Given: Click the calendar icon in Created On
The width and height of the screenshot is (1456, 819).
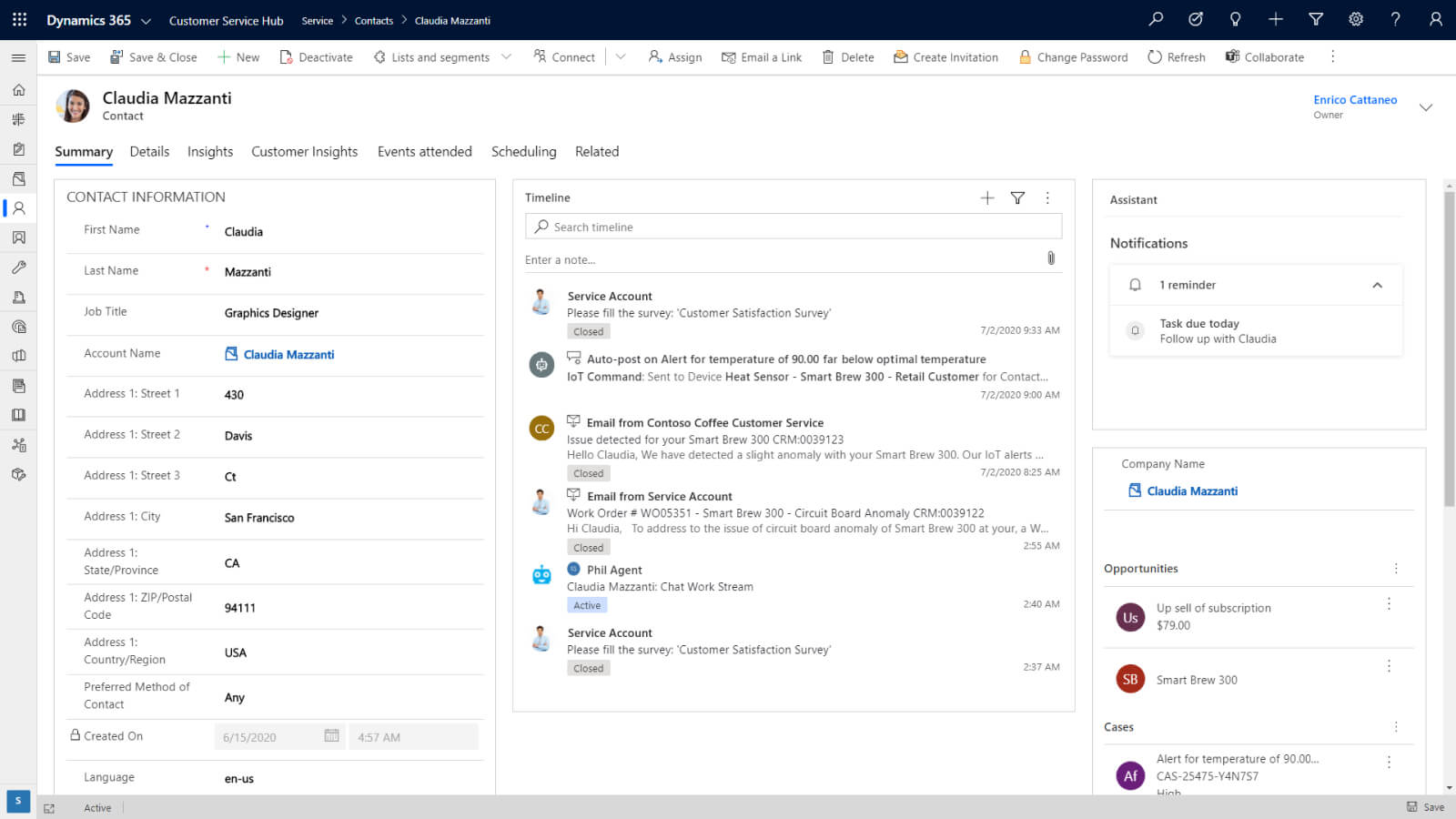Looking at the screenshot, I should point(331,736).
